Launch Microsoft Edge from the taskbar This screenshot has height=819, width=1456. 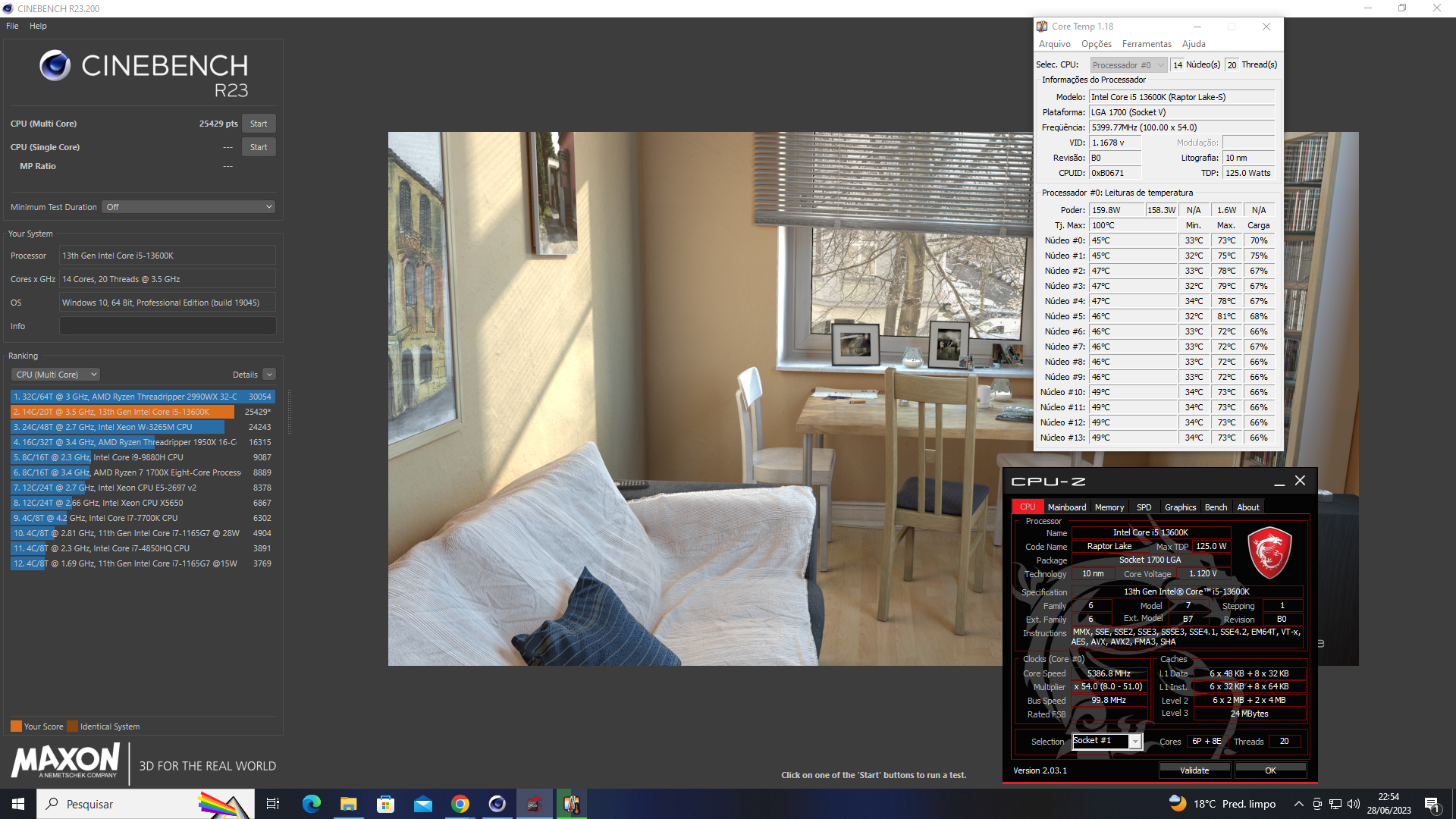[x=311, y=804]
